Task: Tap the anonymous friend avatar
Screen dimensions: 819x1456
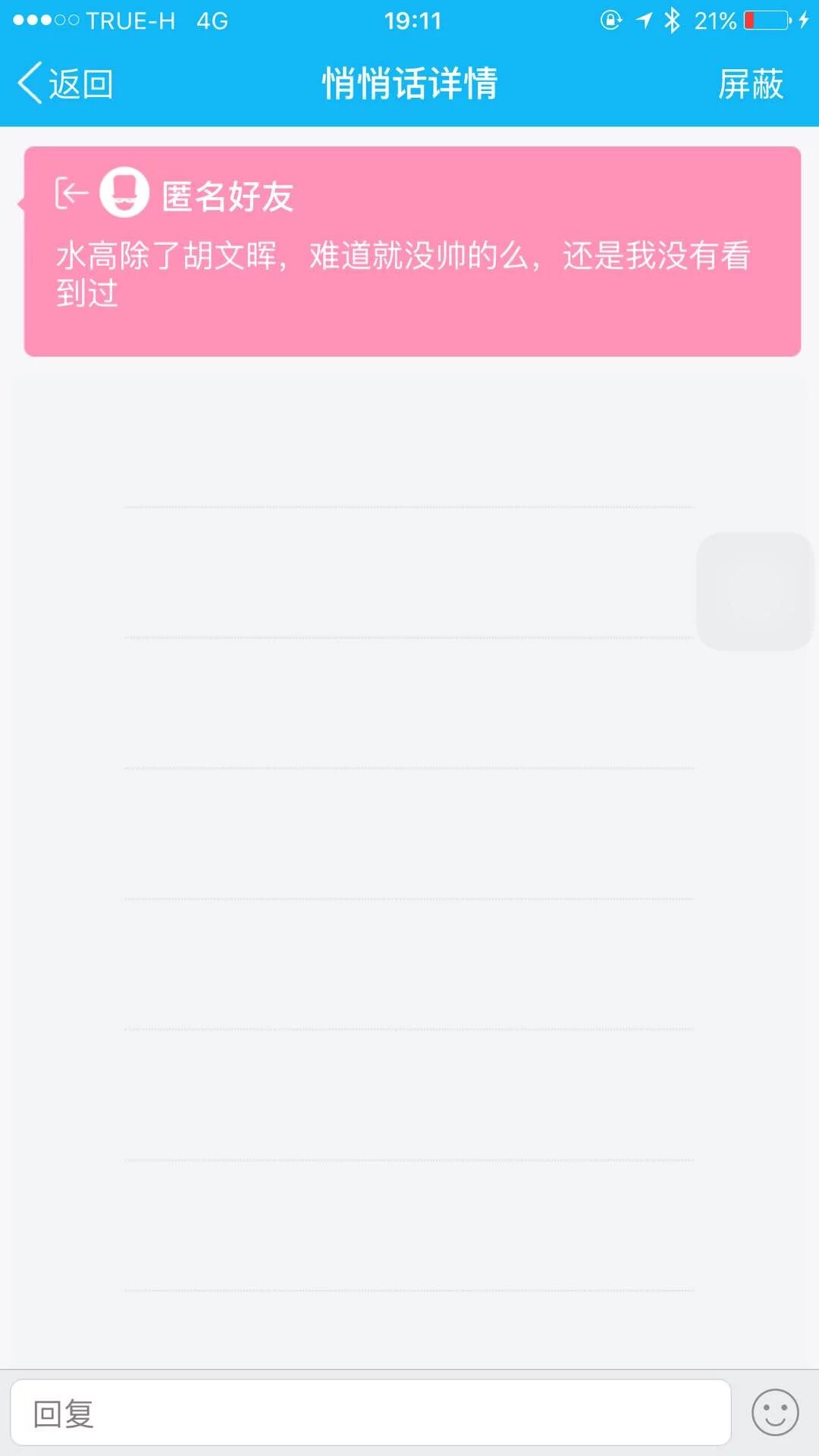Action: 124,193
